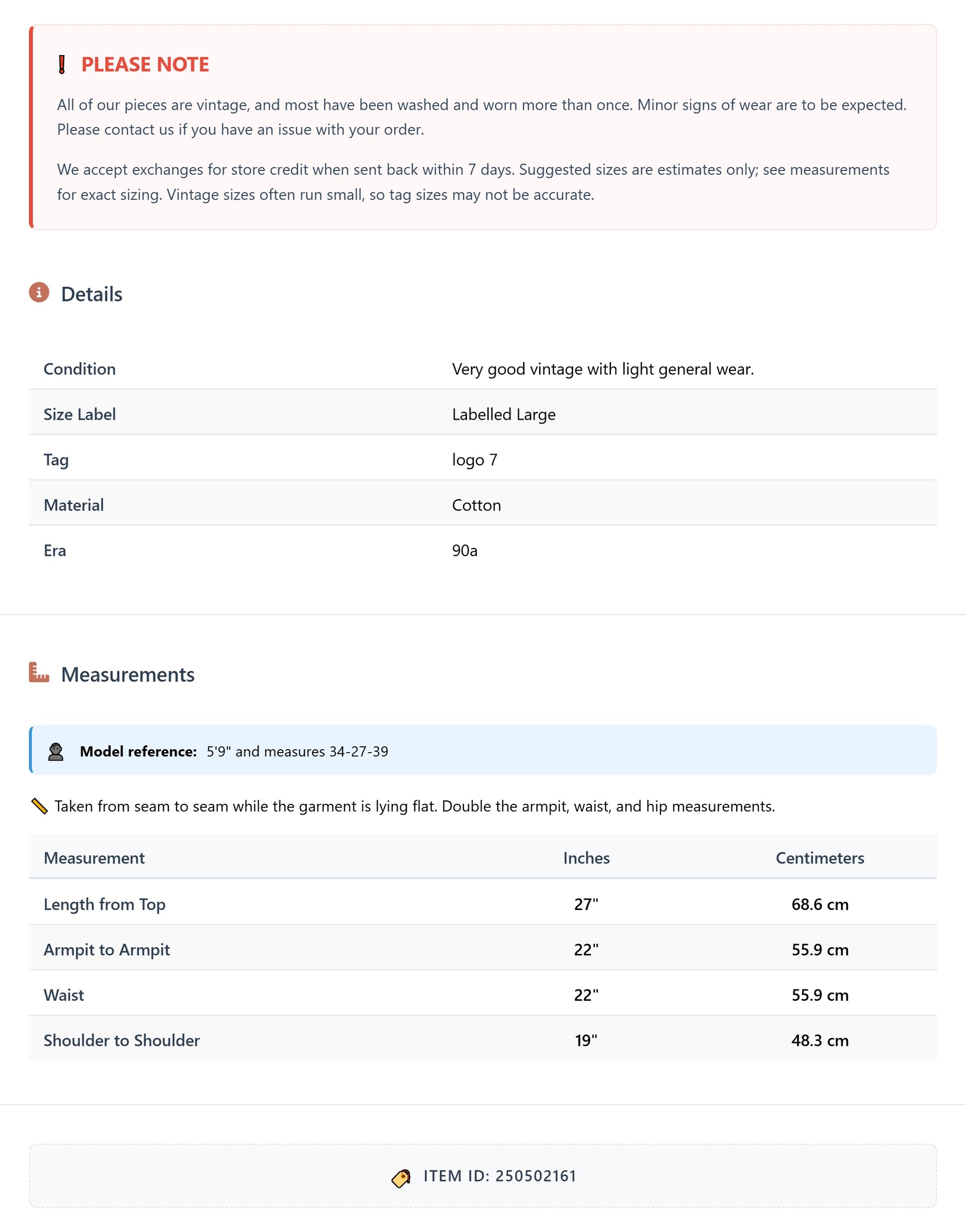The image size is (966, 1232).
Task: Click the model person icon
Action: pos(56,751)
